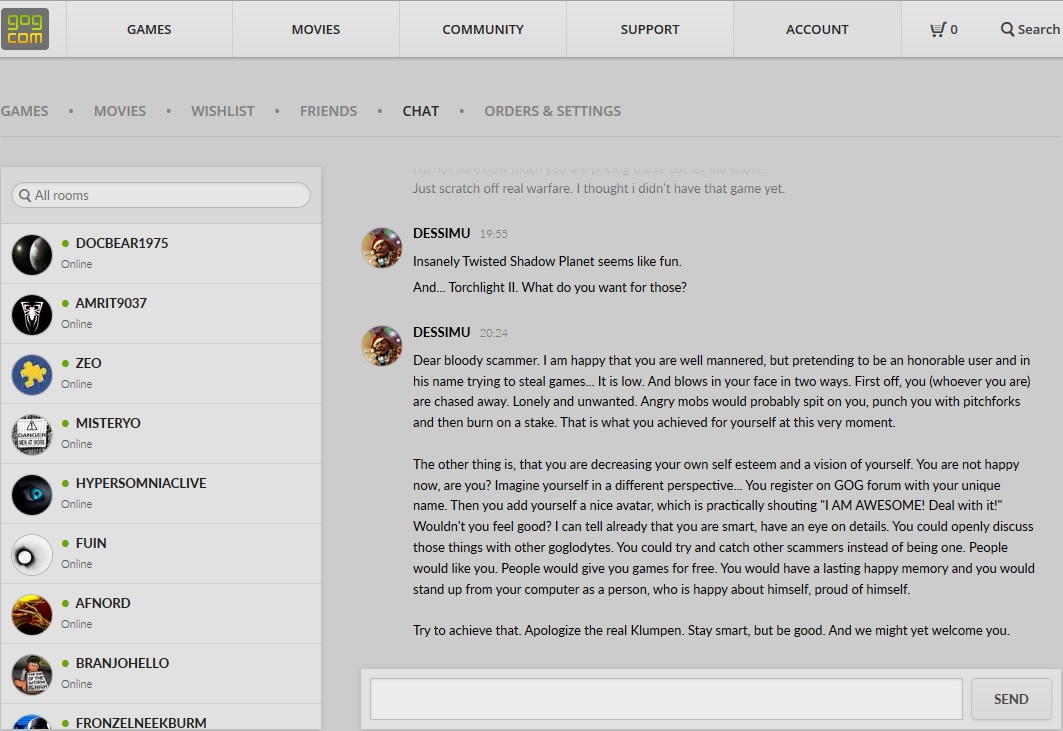Select HYPERSOMNIACLIVE chat room
The image size is (1063, 731).
pyautogui.click(x=161, y=494)
